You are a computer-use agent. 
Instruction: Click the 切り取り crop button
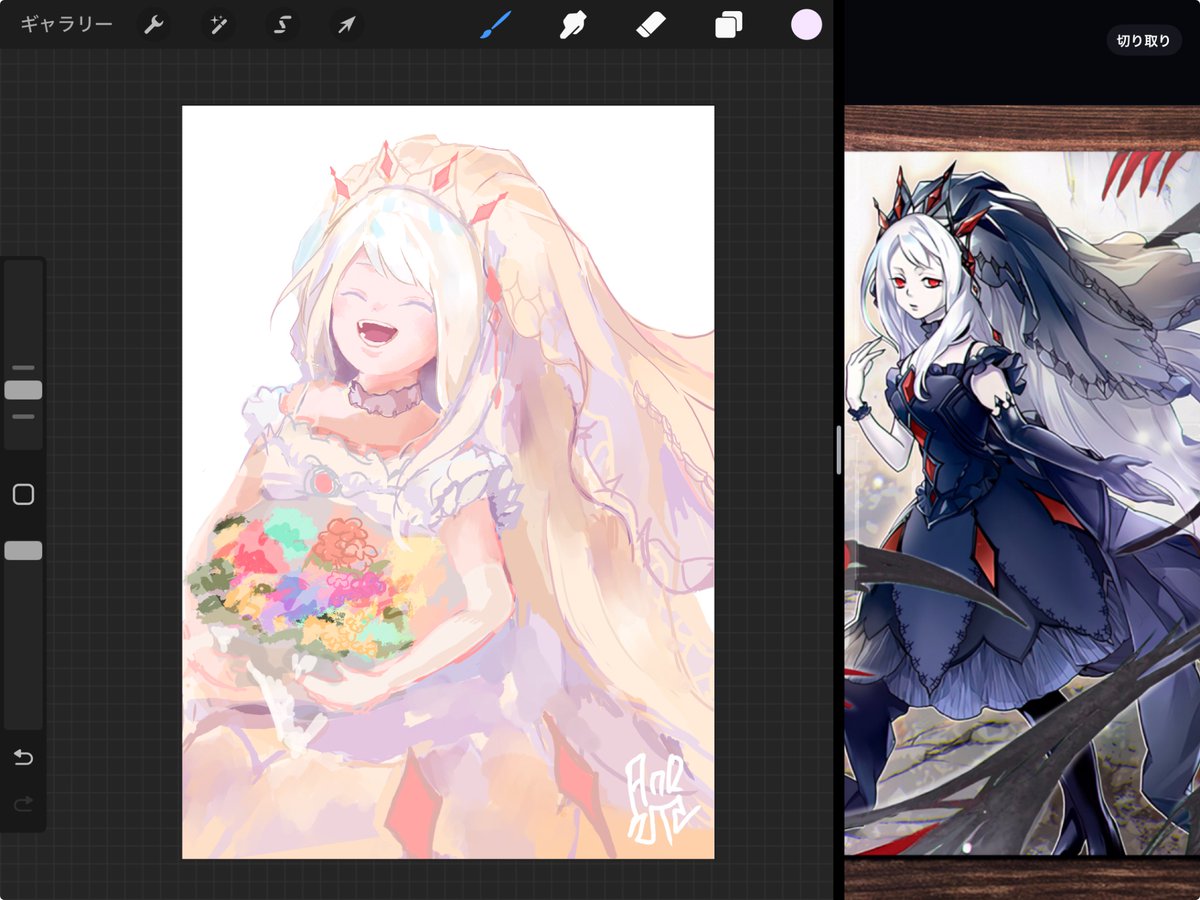click(1143, 41)
